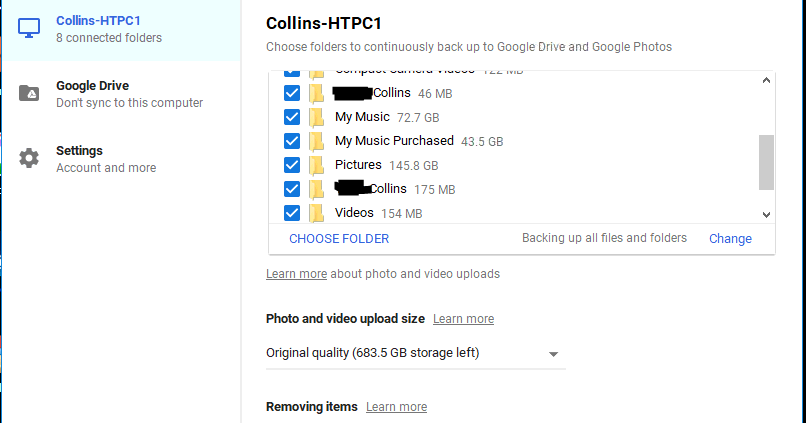
Task: Open the upload size quality dropdown
Action: click(415, 354)
